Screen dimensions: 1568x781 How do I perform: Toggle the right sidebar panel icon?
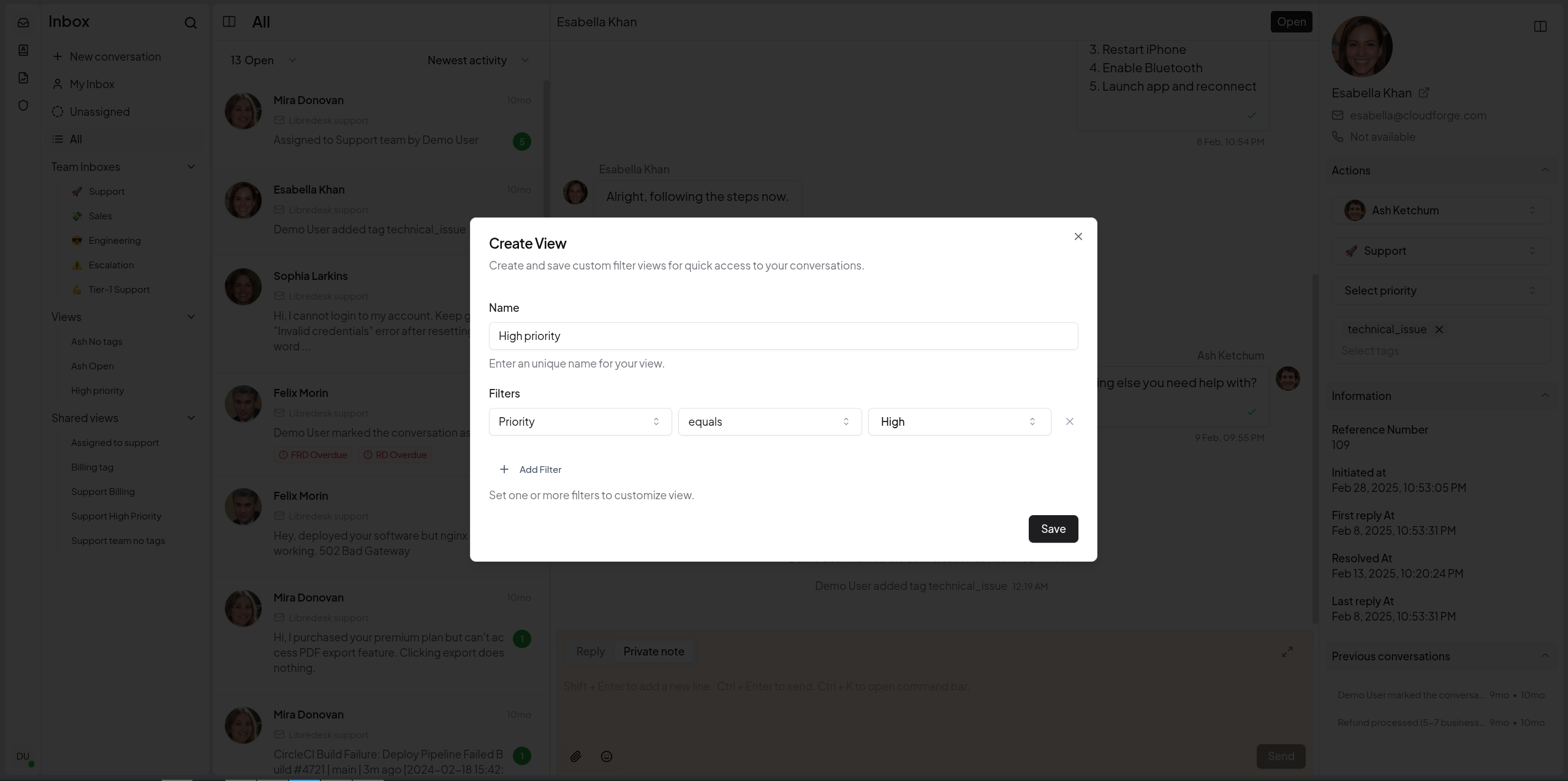[x=1540, y=26]
